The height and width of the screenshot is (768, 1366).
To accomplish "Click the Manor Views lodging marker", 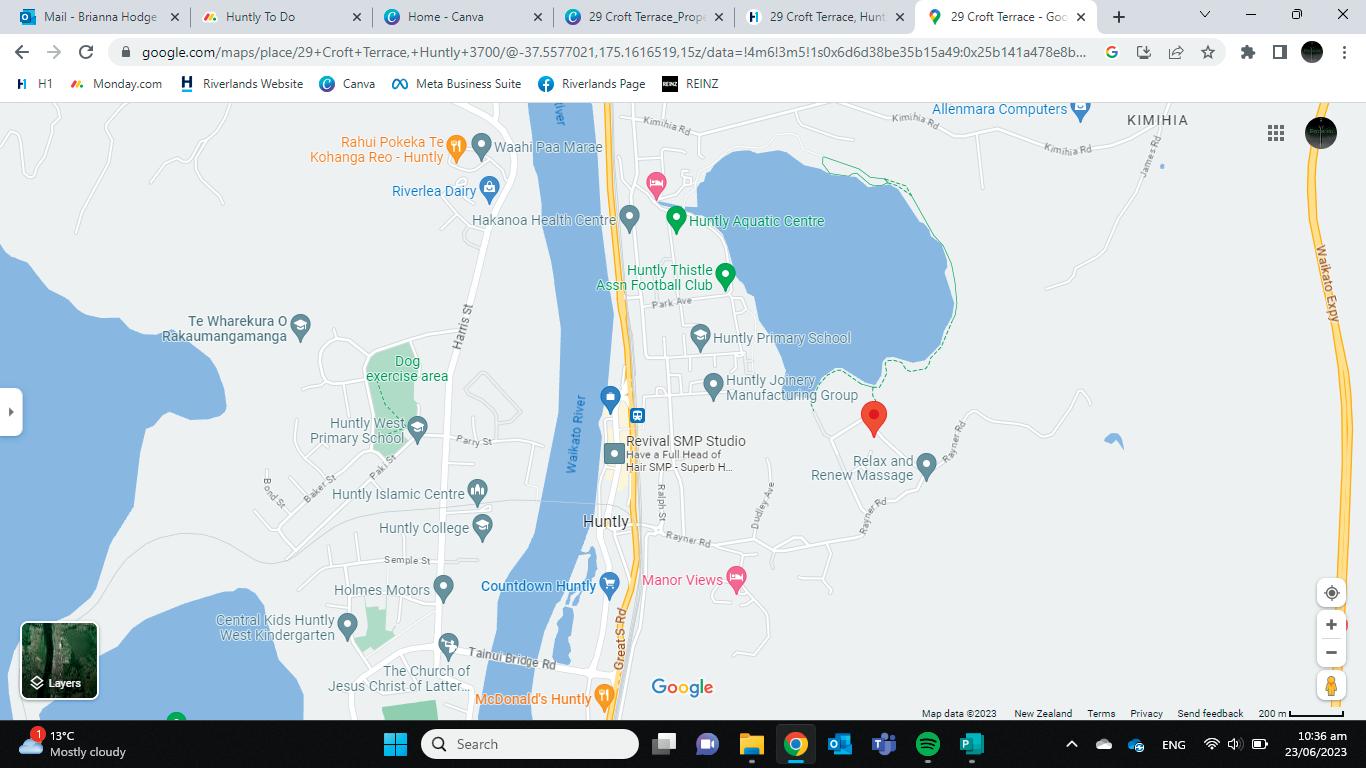I will point(737,578).
